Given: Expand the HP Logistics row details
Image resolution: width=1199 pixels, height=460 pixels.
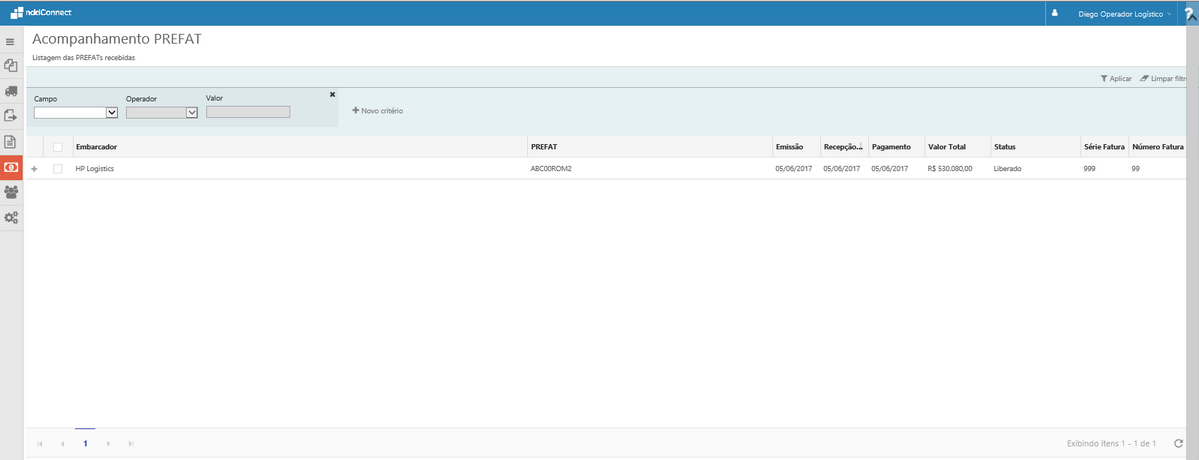Looking at the screenshot, I should coord(35,169).
